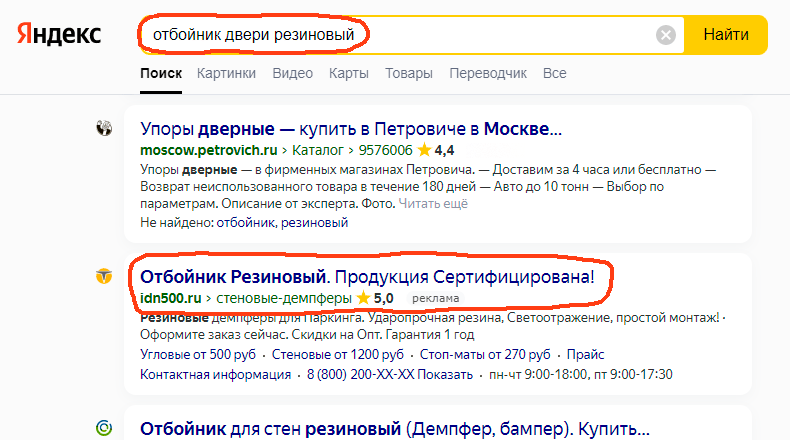Screen dimensions: 790x440
Task: Open ad Отбойник Резиновый. Продукция Сертифицирована!
Action: click(x=367, y=277)
